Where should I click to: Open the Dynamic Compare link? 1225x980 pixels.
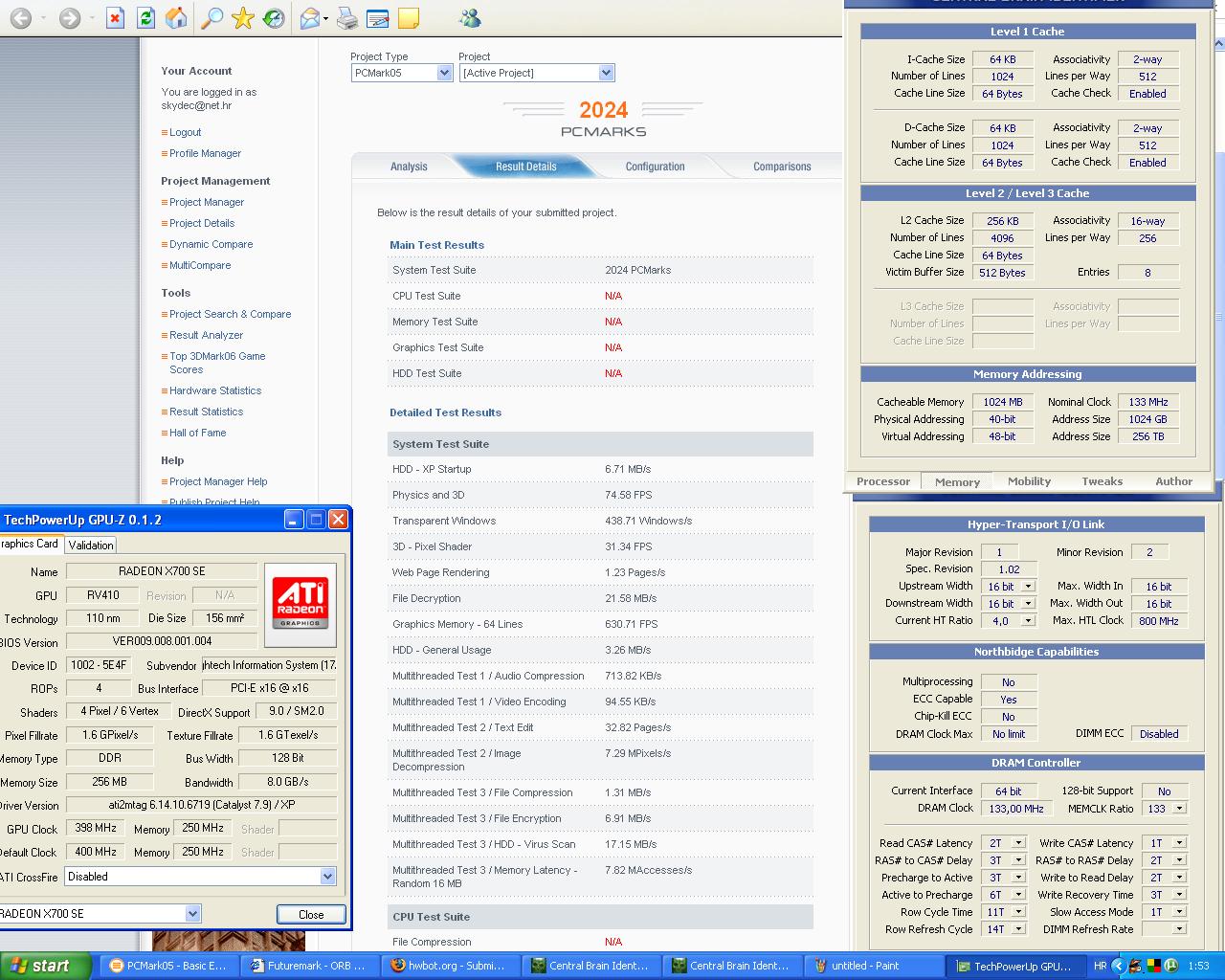coord(211,244)
